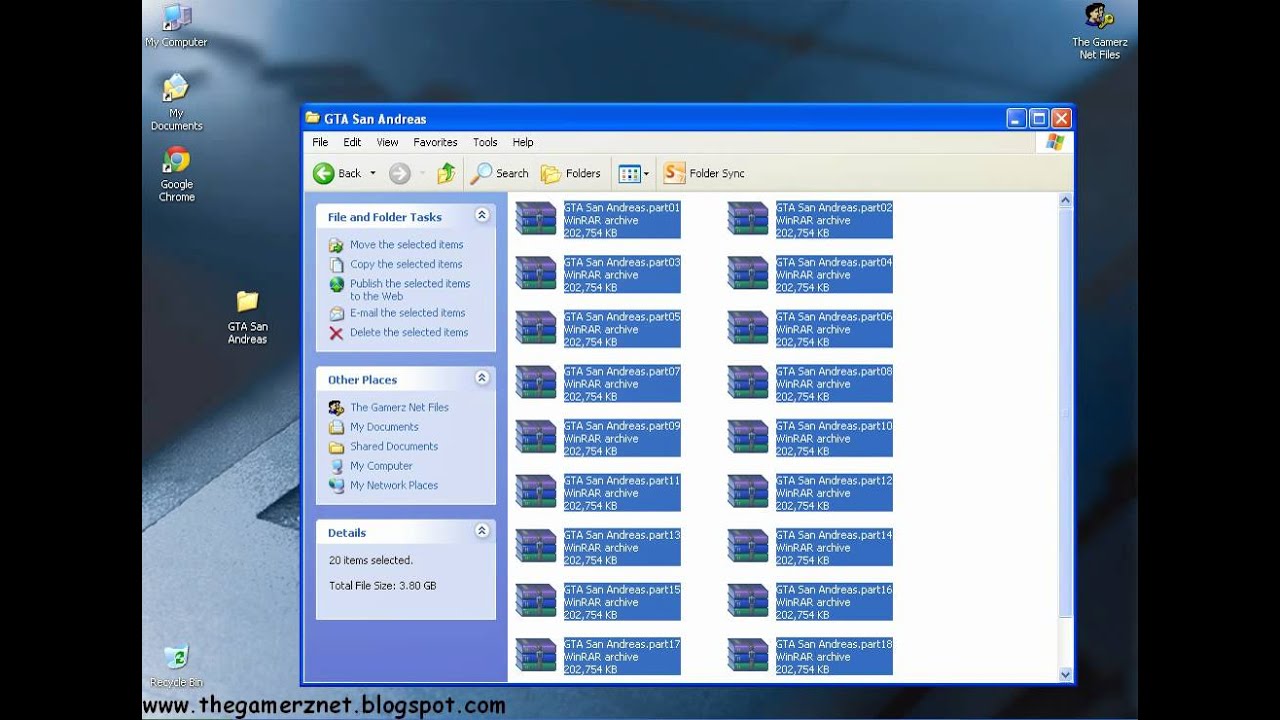Open the Search pane
This screenshot has height=720, width=1280.
coord(500,173)
